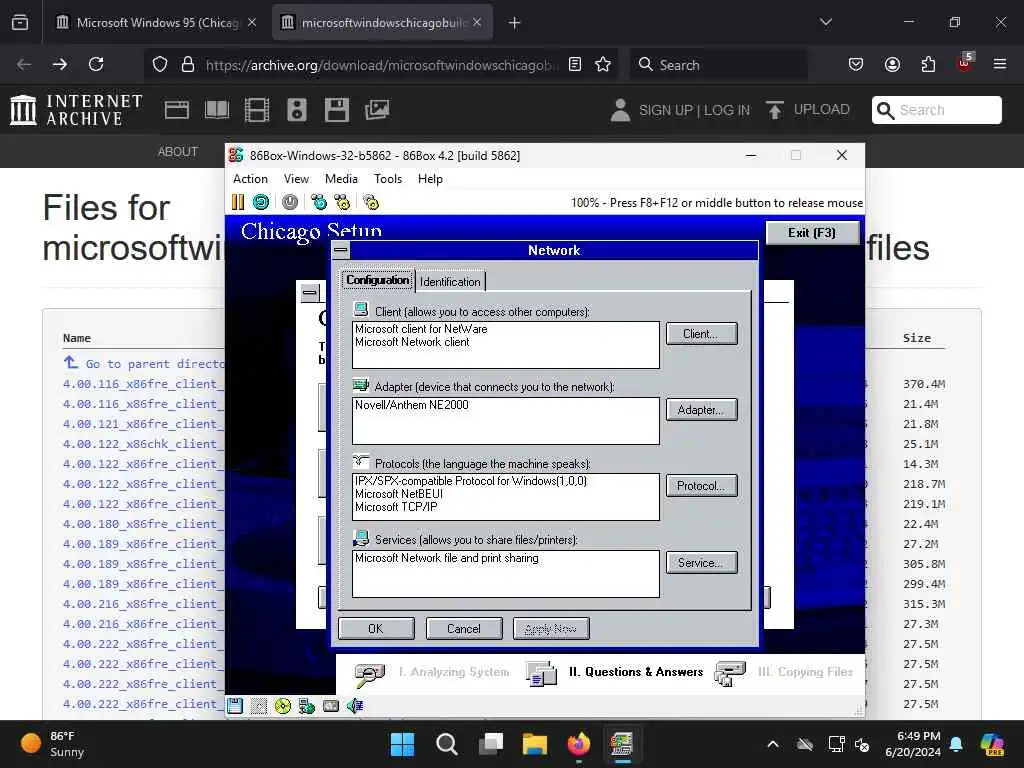
Task: Open Internet Archive texts (book) icon
Action: click(217, 110)
